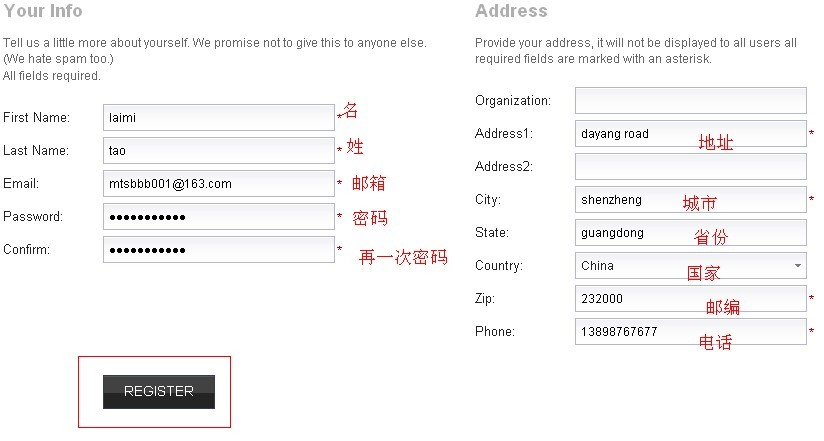Select the empty Address2 field
The width and height of the screenshot is (824, 441).
[x=691, y=167]
